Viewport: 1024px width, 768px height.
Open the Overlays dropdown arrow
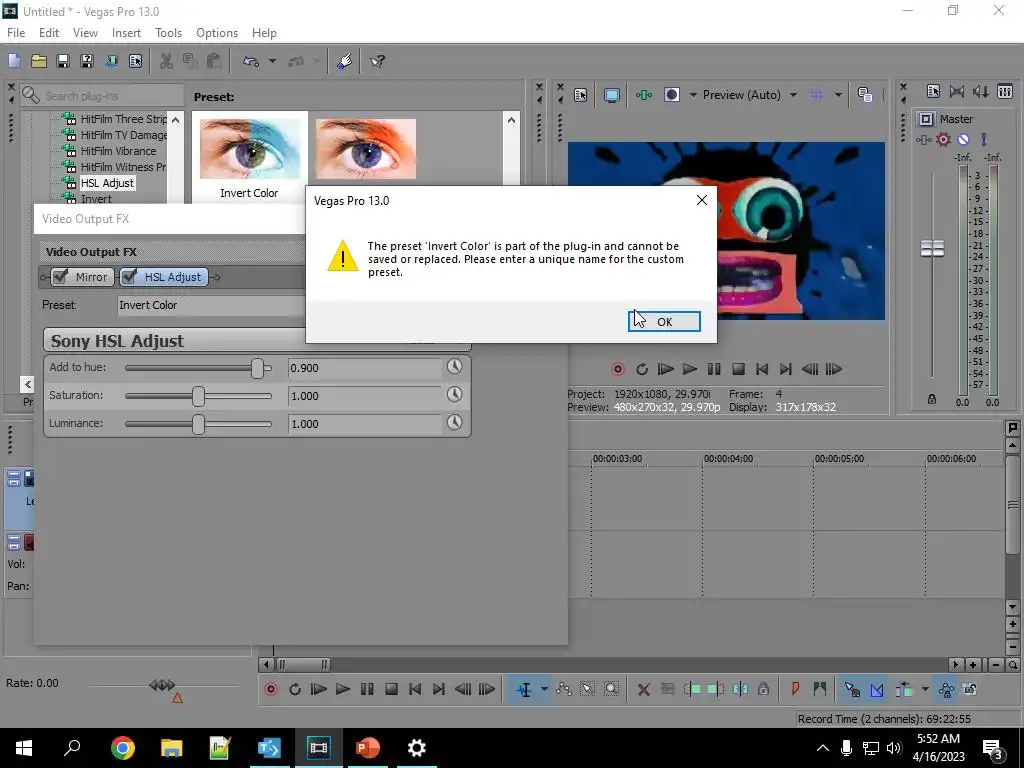838,95
